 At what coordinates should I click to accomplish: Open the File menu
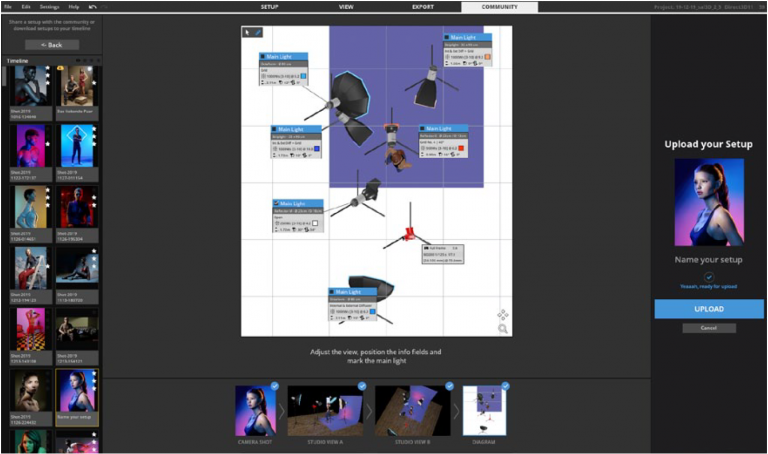8,7
